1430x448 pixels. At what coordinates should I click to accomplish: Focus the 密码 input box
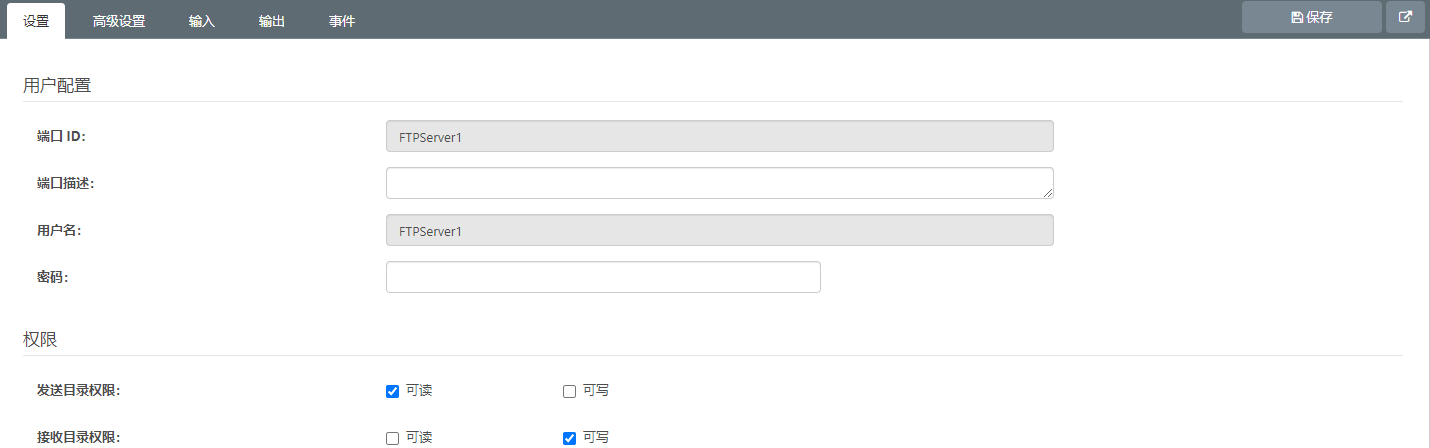click(x=603, y=277)
